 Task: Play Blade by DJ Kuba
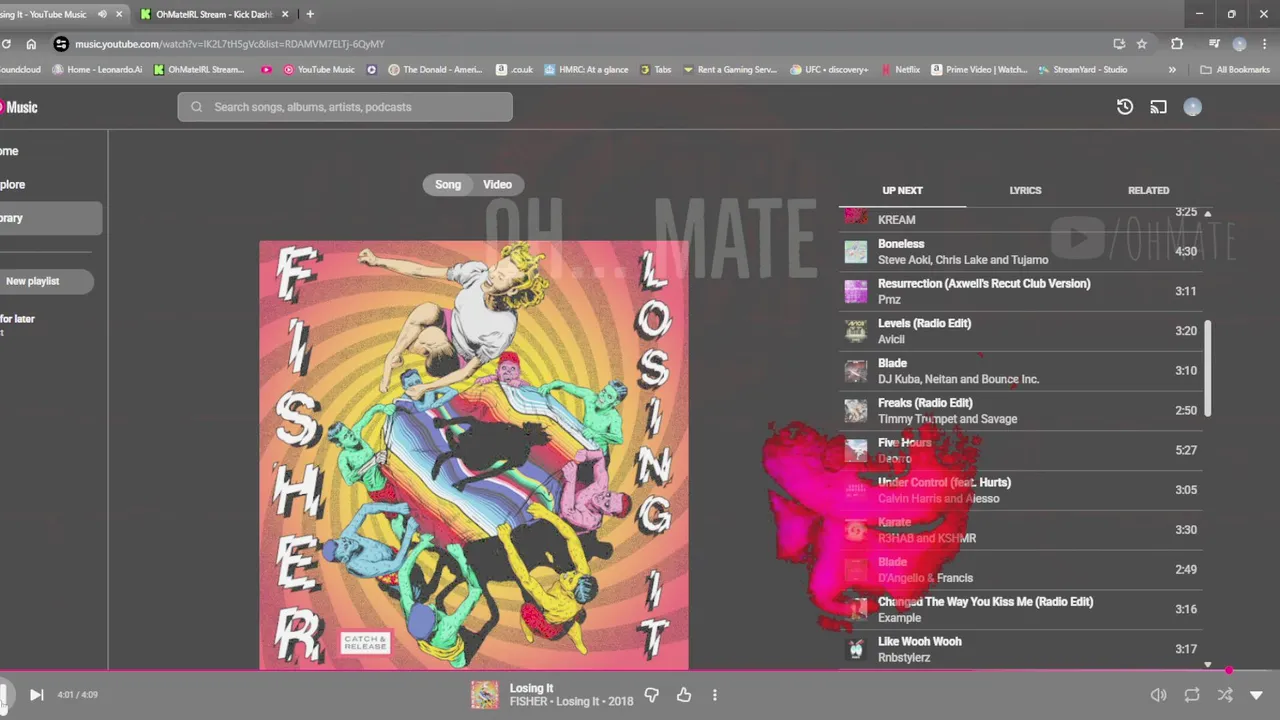pyautogui.click(x=1020, y=371)
